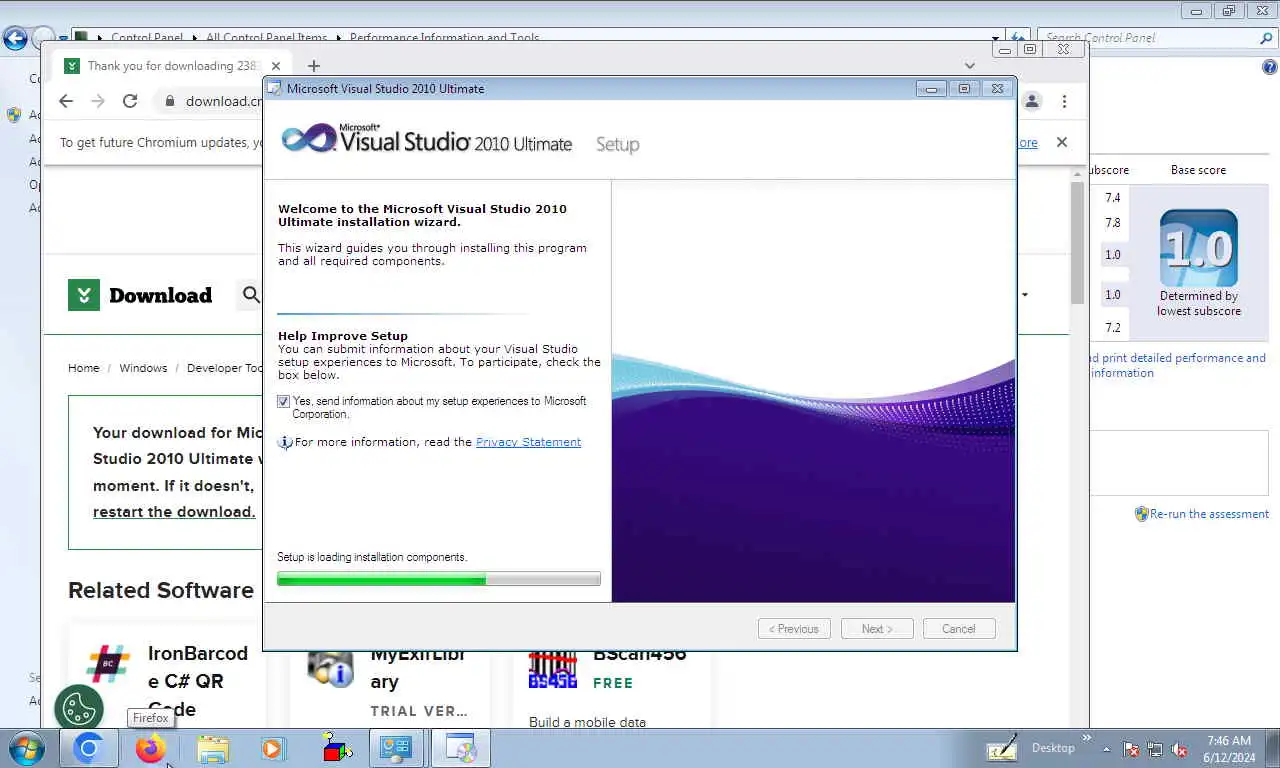The height and width of the screenshot is (768, 1280).
Task: Click the IronBarcode app icon
Action: coord(107,664)
